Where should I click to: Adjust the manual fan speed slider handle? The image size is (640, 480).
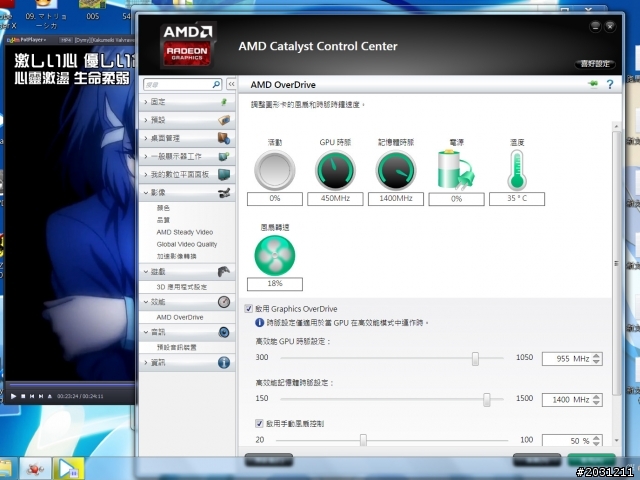tap(363, 440)
